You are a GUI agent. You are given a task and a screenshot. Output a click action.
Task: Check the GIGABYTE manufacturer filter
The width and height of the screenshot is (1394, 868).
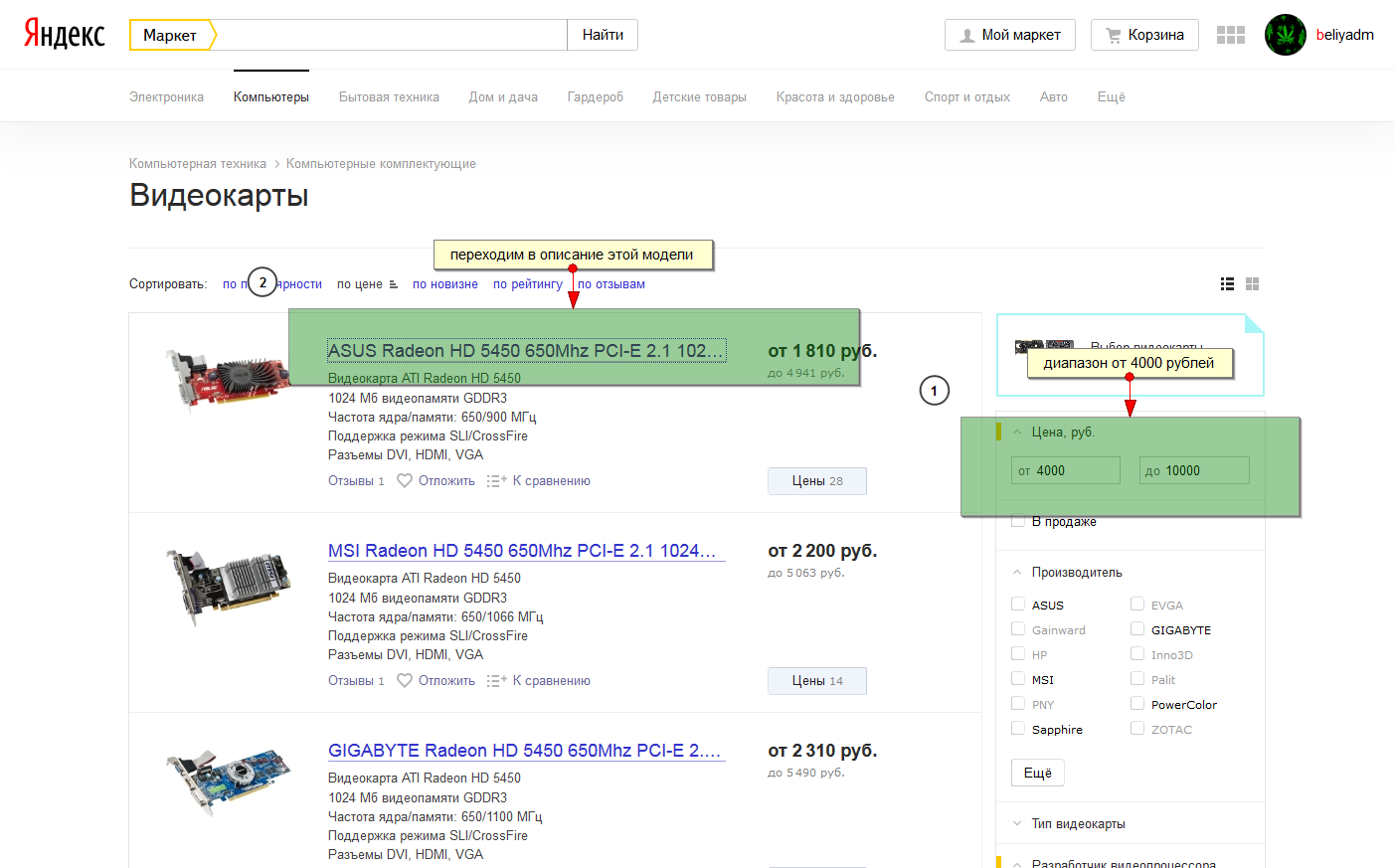click(x=1137, y=628)
